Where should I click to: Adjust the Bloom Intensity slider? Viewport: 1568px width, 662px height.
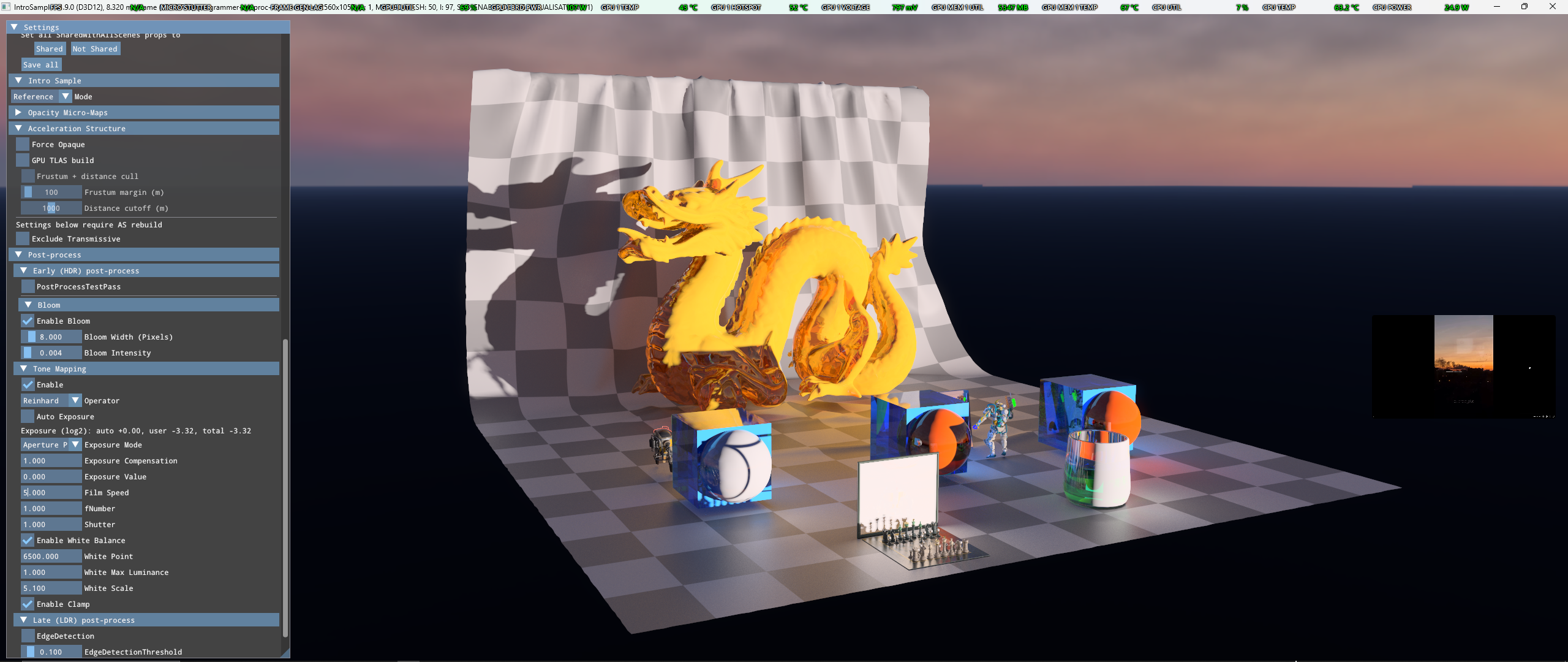click(51, 352)
